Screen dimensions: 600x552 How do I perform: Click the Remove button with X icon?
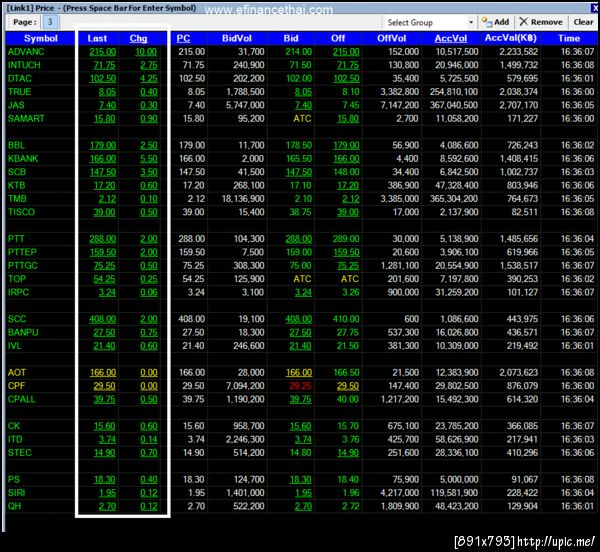(x=541, y=22)
